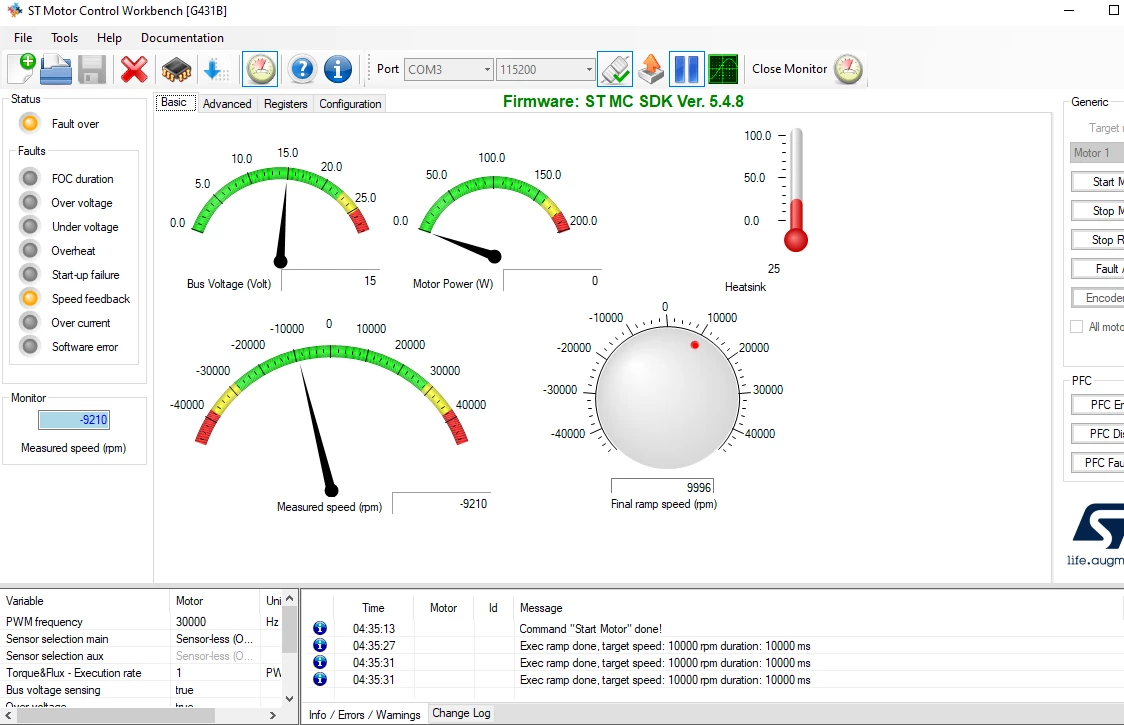Viewport: 1124px width, 725px height.
Task: Click the PFC Disable button
Action: click(x=1097, y=434)
